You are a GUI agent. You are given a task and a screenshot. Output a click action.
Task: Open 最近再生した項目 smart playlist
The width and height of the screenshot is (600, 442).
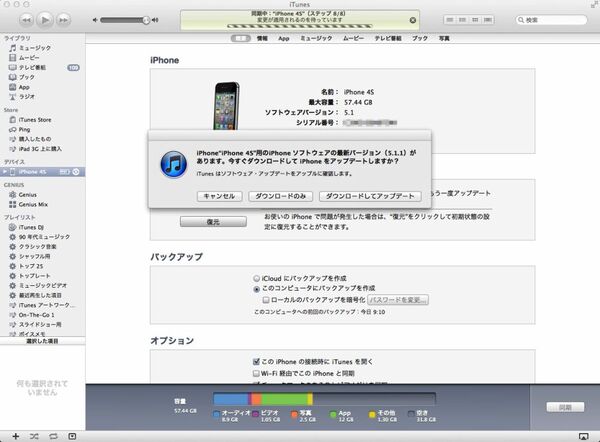pos(42,295)
